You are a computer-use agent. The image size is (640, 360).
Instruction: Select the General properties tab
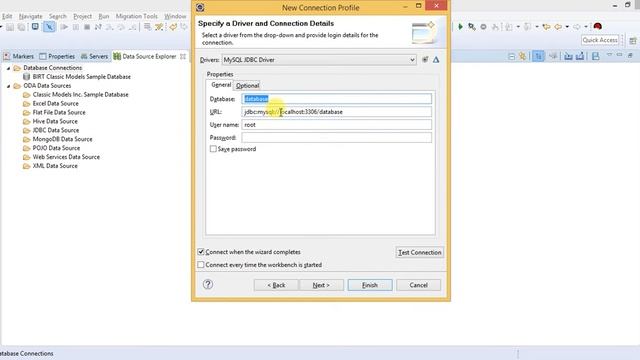click(221, 85)
